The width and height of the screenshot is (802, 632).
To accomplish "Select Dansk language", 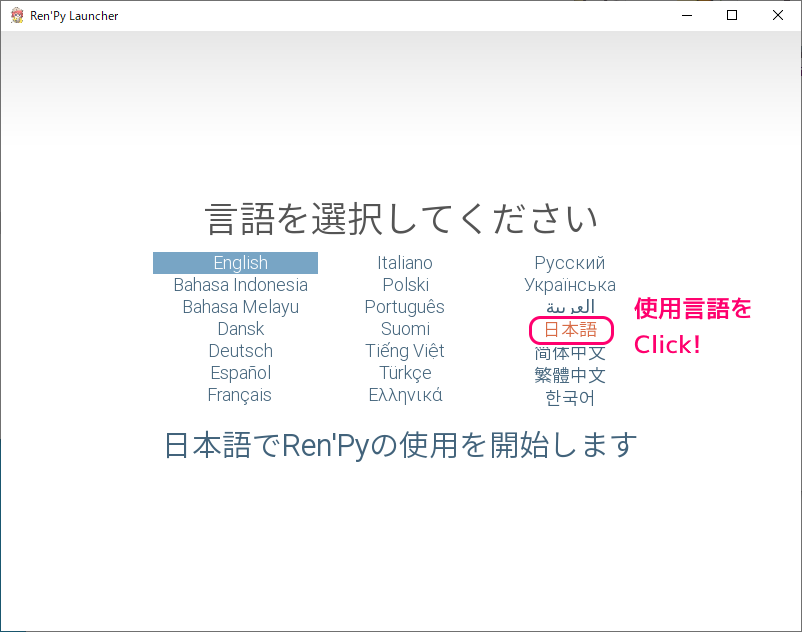I will (240, 329).
